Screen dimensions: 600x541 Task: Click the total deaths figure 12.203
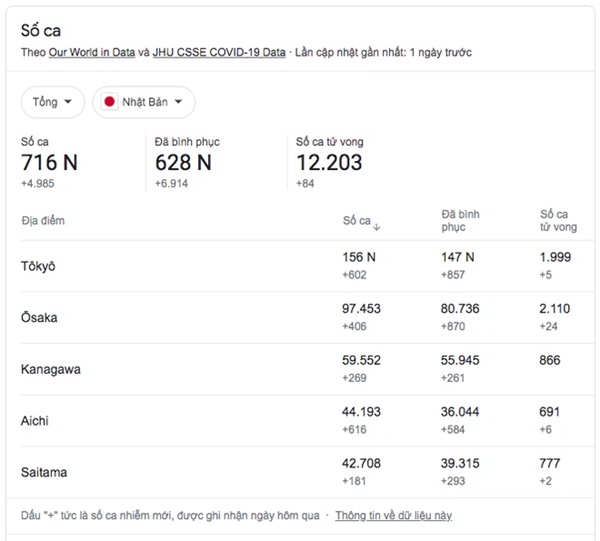click(x=329, y=162)
